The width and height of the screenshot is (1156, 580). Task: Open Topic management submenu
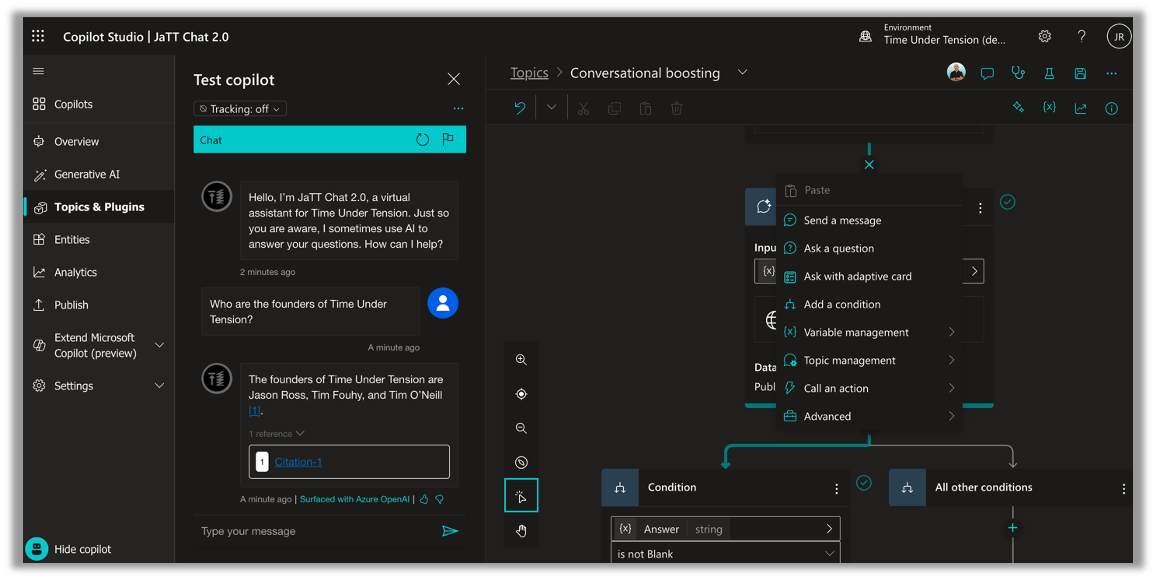pyautogui.click(x=869, y=360)
